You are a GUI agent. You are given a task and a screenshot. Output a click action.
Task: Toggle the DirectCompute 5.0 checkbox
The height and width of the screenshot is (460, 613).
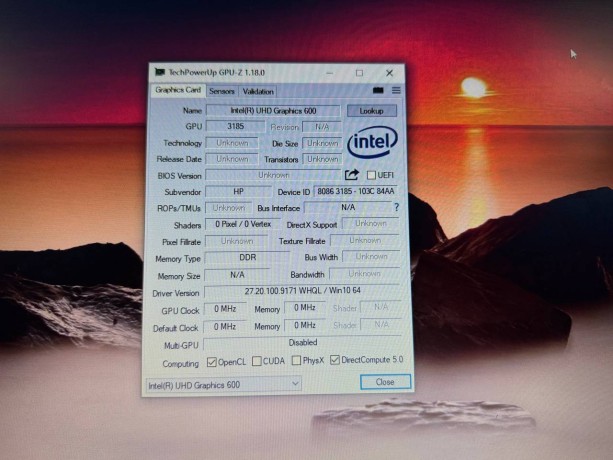[x=335, y=360]
